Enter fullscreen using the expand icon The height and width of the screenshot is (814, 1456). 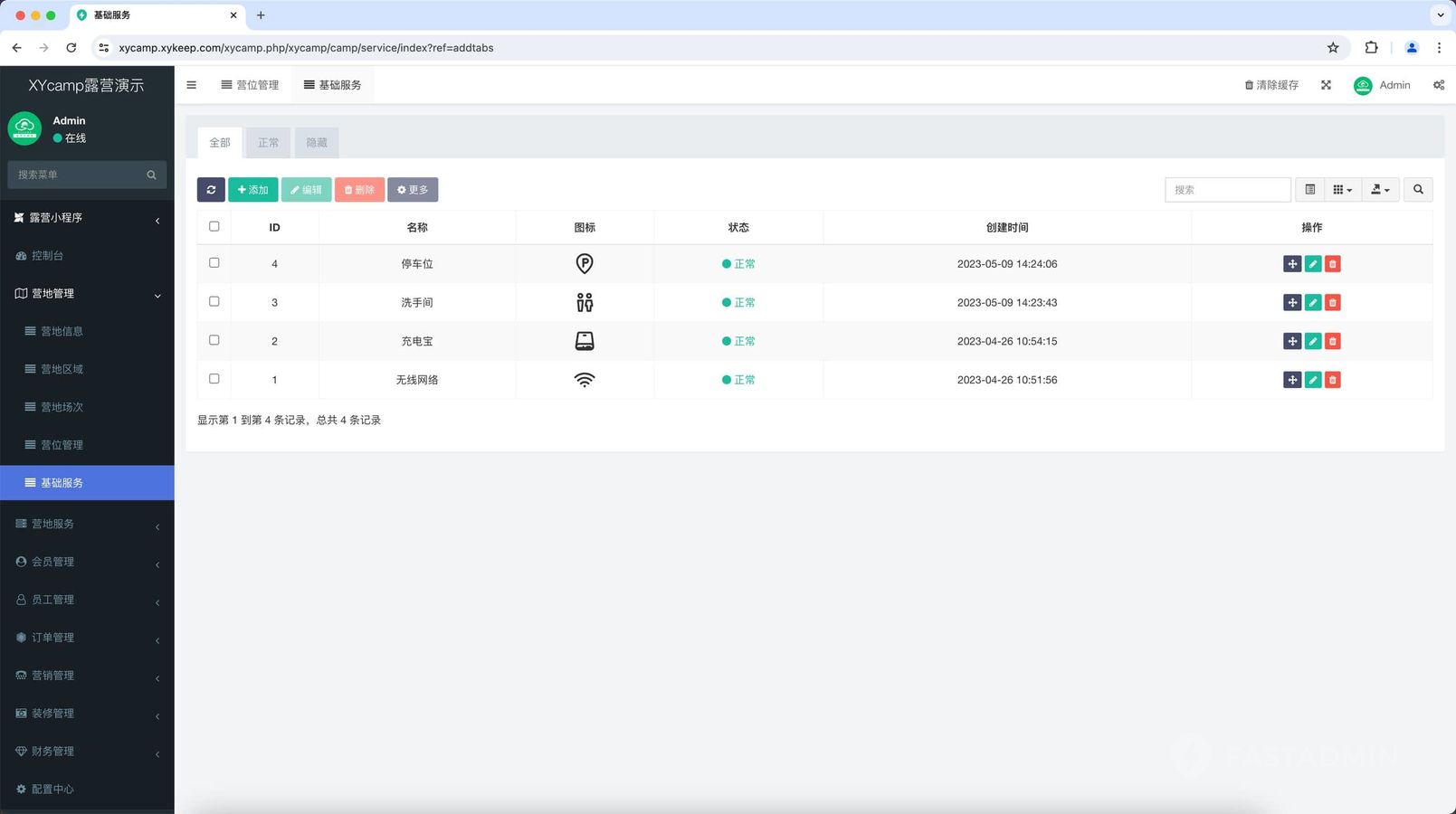[x=1326, y=85]
